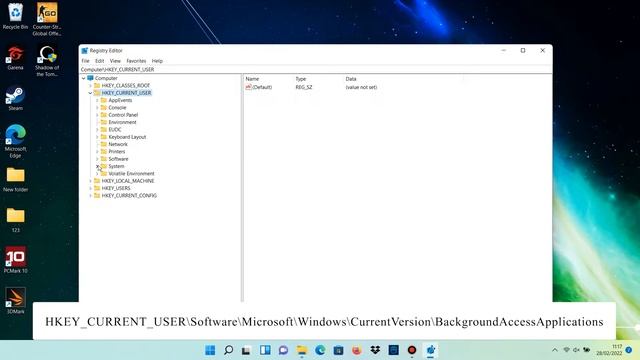Select the Garena desktop shortcut

click(x=16, y=58)
